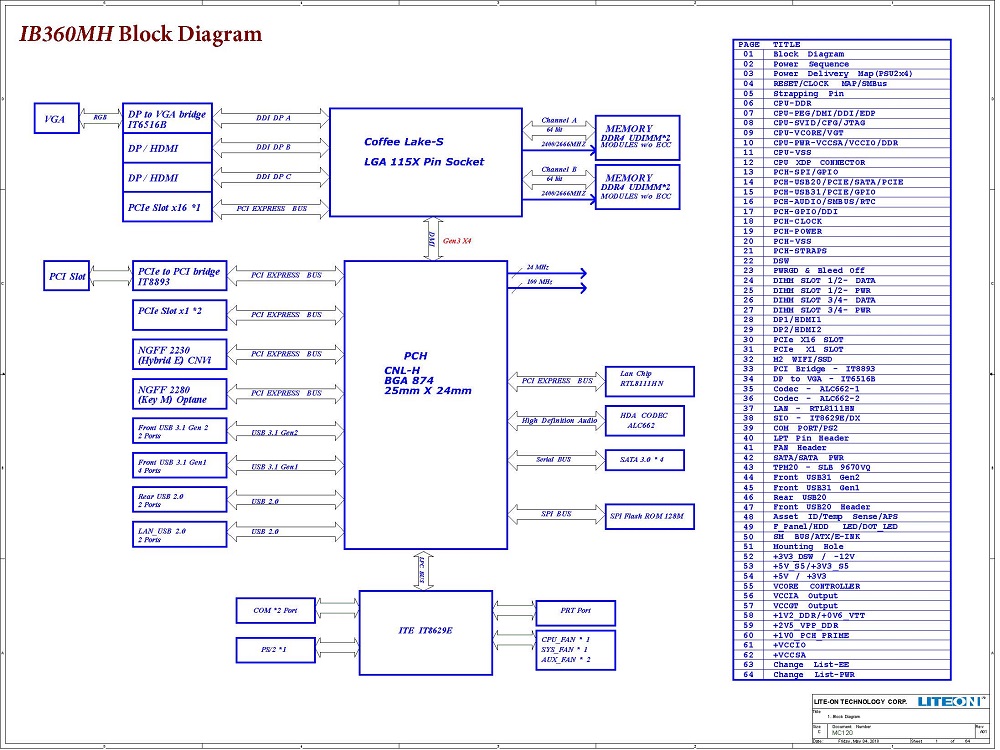Select the PCIe to PCI bridge IT8893 block
1000x750 pixels.
[x=180, y=276]
